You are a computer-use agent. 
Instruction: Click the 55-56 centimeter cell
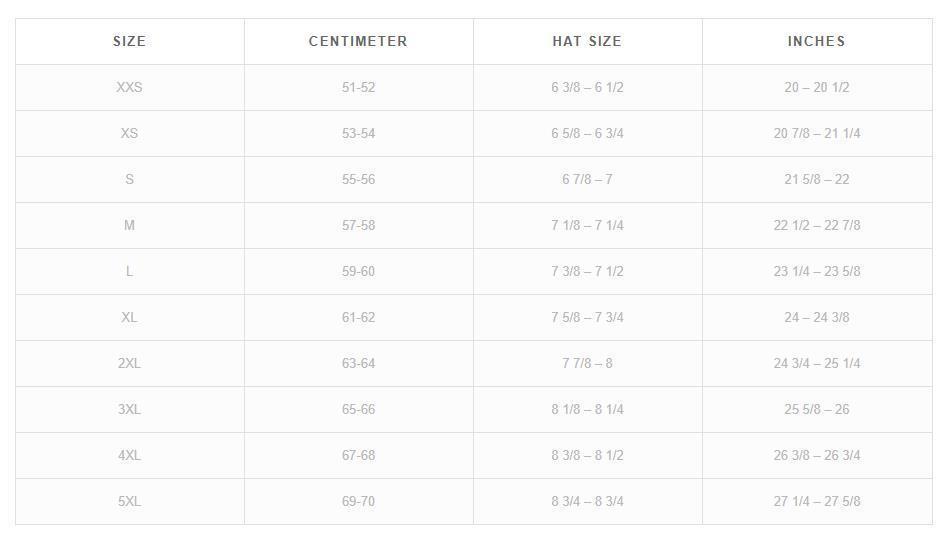[x=358, y=179]
